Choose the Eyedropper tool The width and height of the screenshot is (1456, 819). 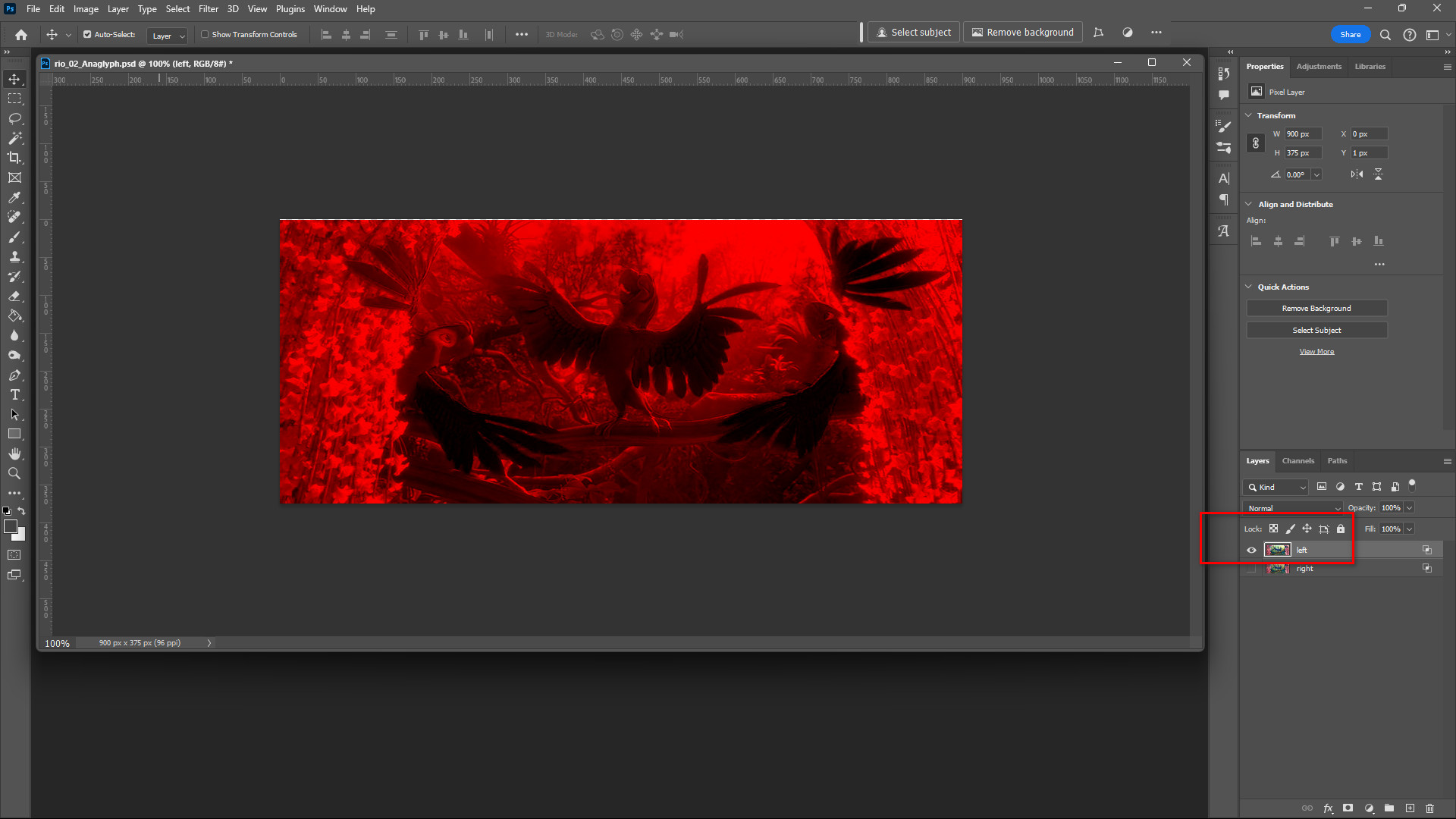click(14, 197)
